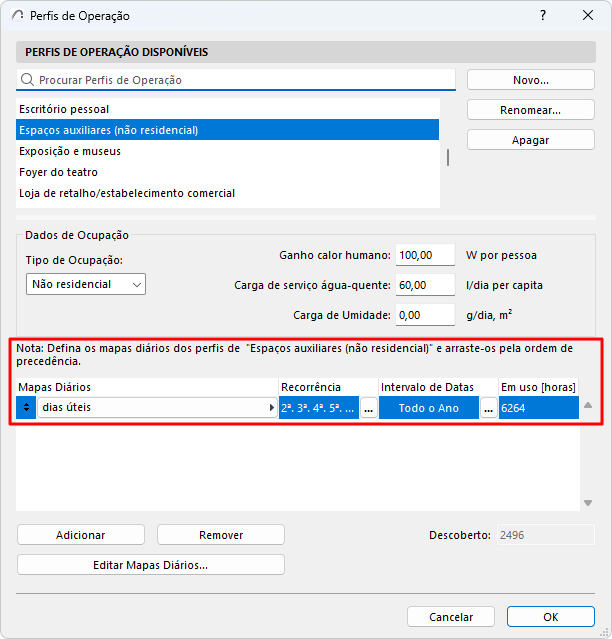Click the Renomear... button

[531, 110]
